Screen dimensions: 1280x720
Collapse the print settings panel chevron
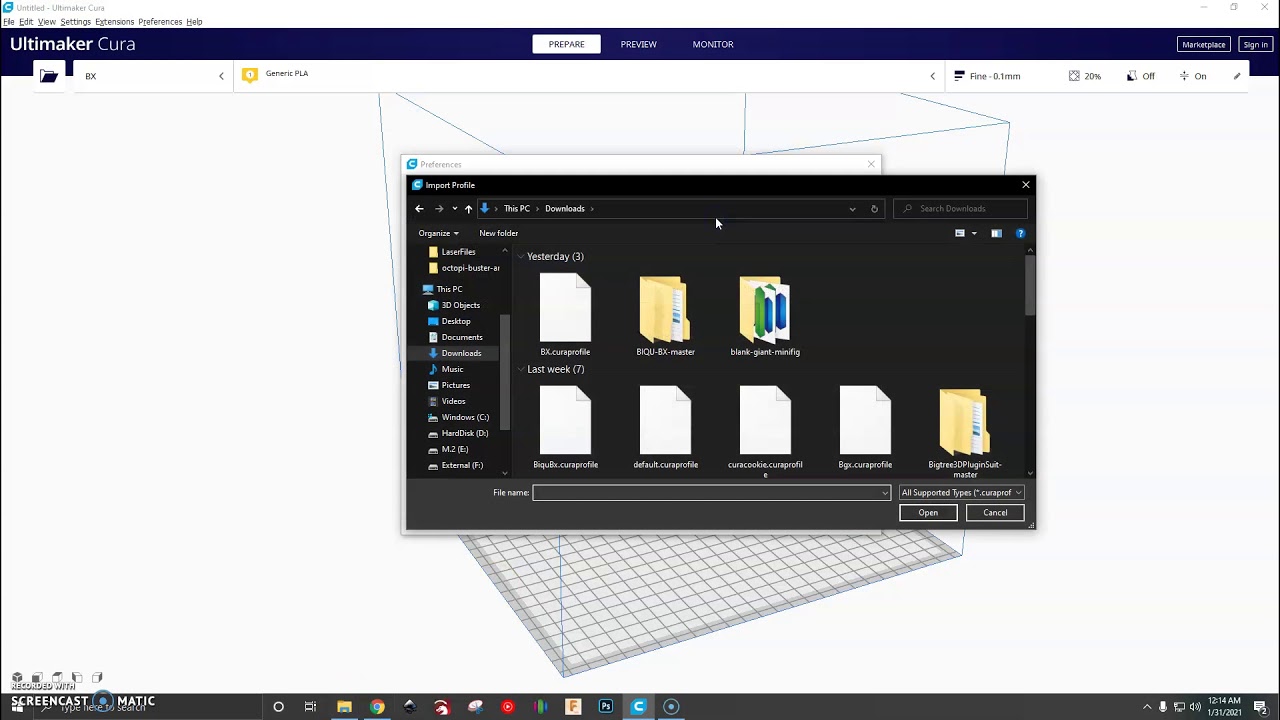933,76
